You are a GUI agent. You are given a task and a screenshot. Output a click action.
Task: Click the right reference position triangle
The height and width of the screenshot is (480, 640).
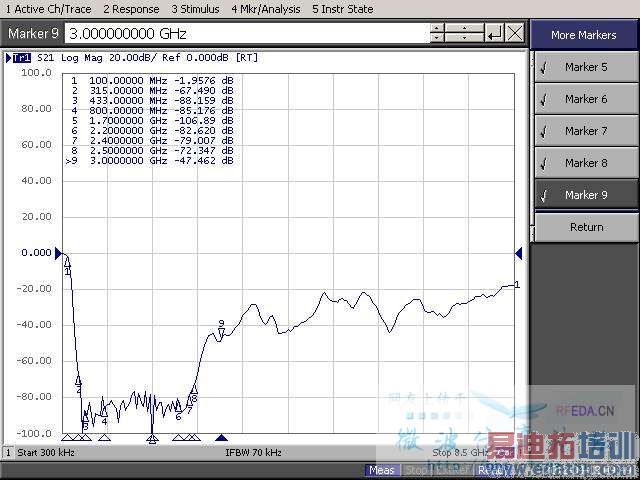(518, 253)
